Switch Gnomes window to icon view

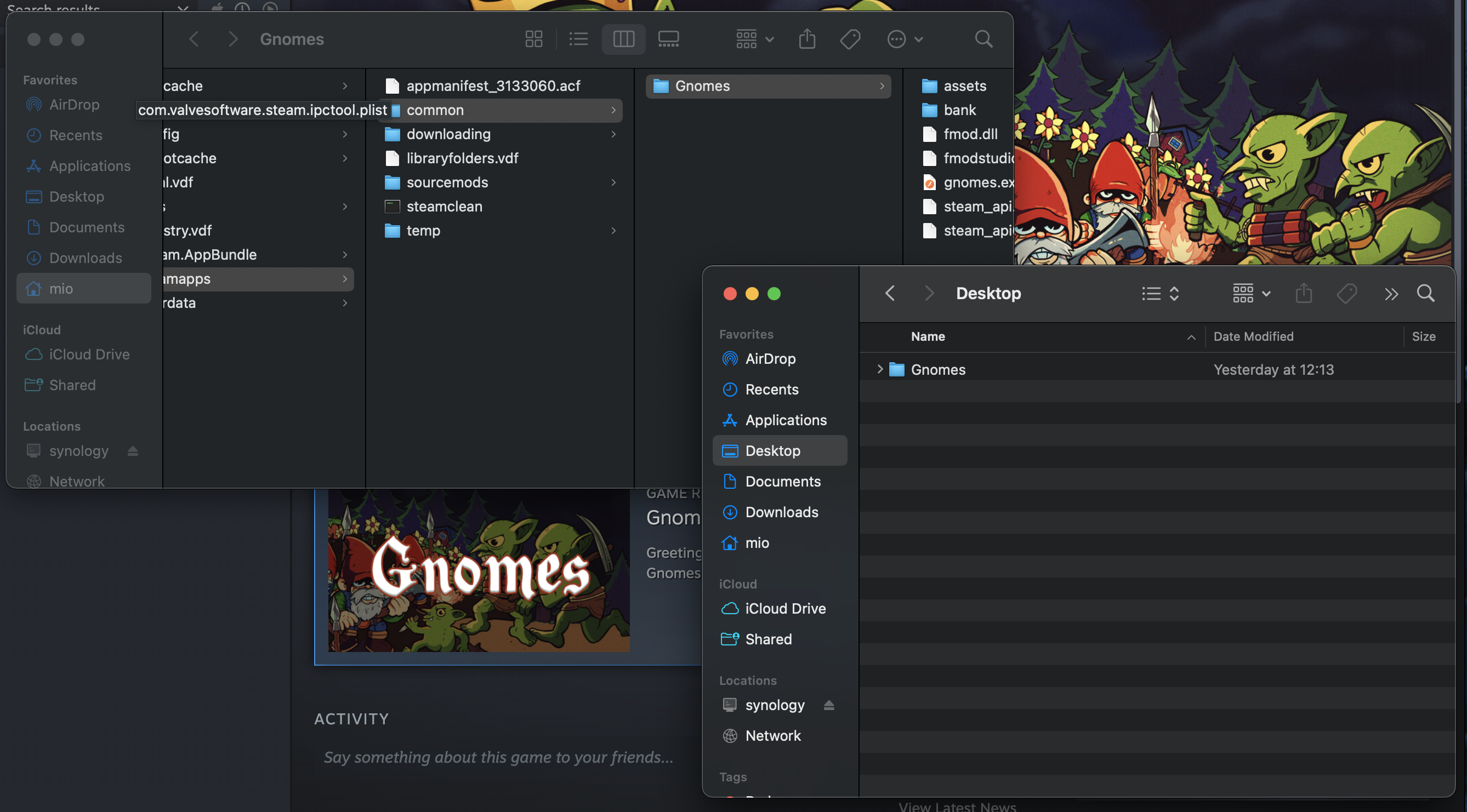[533, 39]
